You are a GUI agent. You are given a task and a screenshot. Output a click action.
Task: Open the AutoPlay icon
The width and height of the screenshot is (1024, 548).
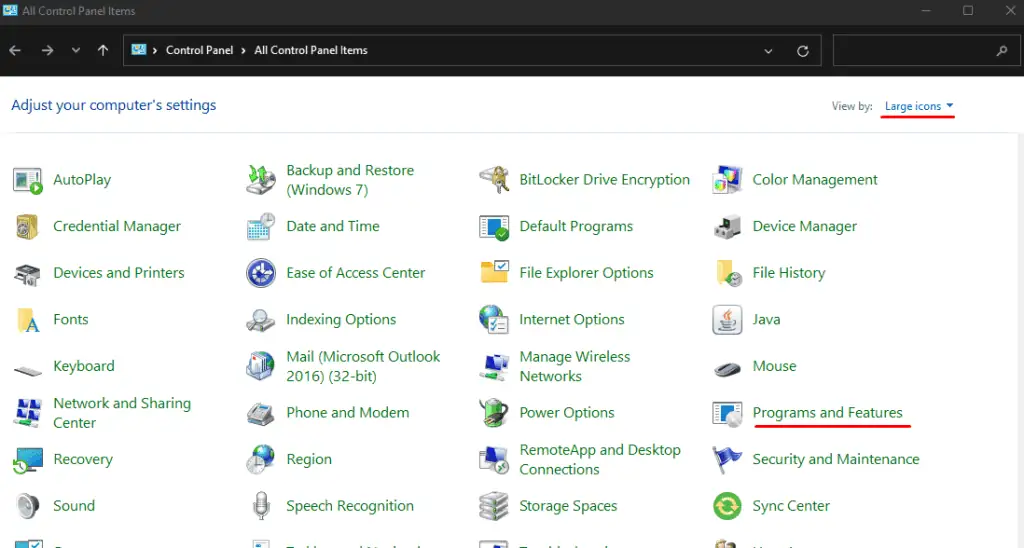[27, 180]
